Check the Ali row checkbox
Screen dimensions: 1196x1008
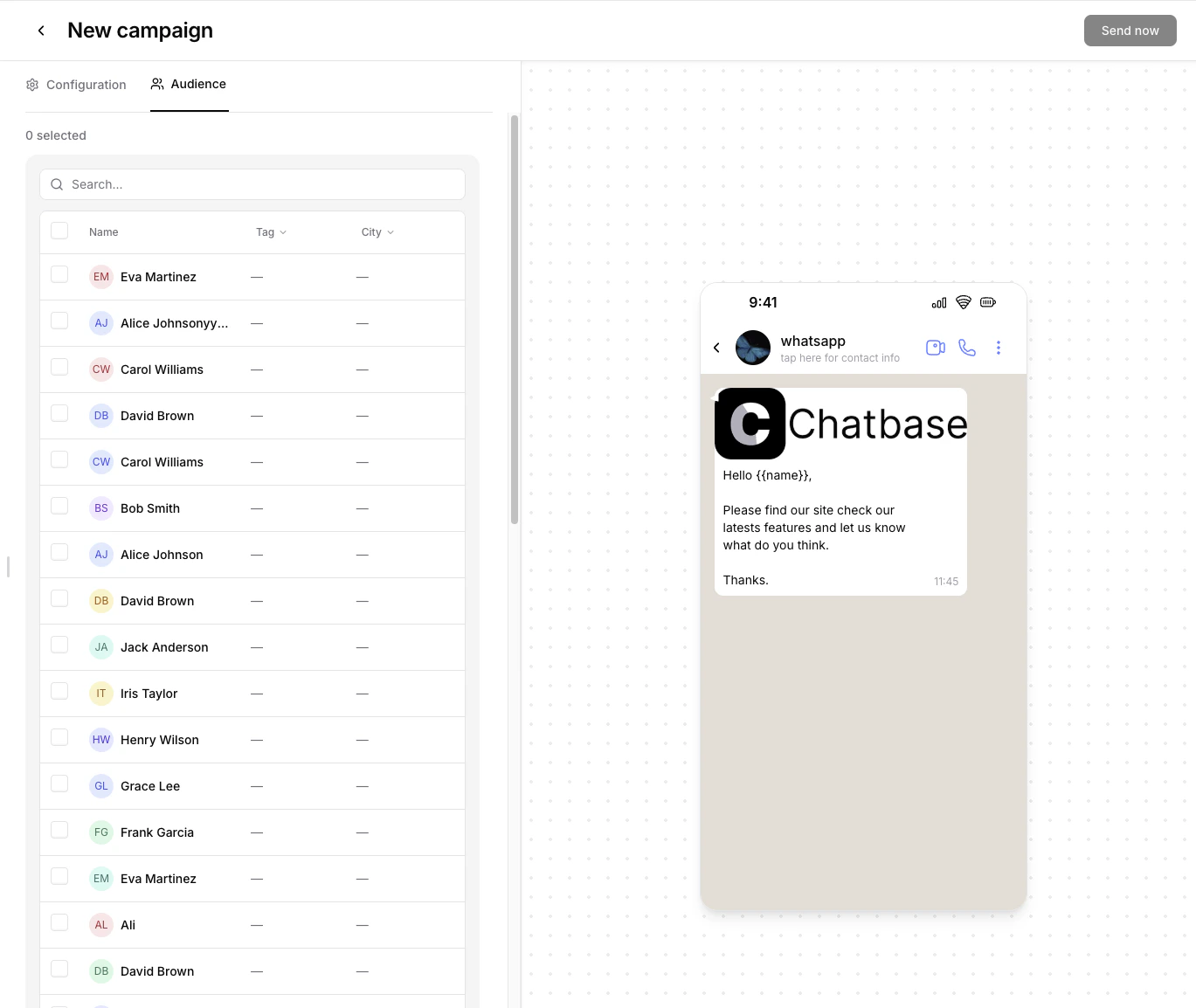point(59,922)
